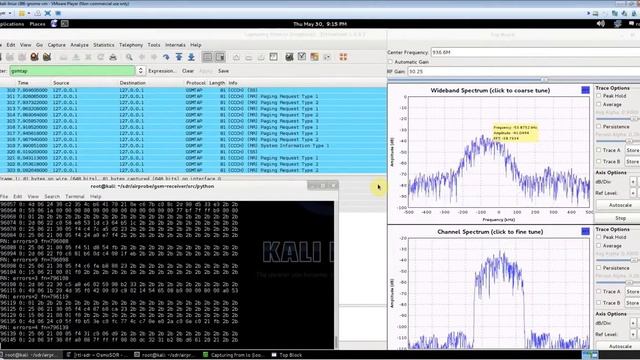Open Find packet with magnifier icon
The width and height of the screenshot is (640, 360).
[x=129, y=57]
